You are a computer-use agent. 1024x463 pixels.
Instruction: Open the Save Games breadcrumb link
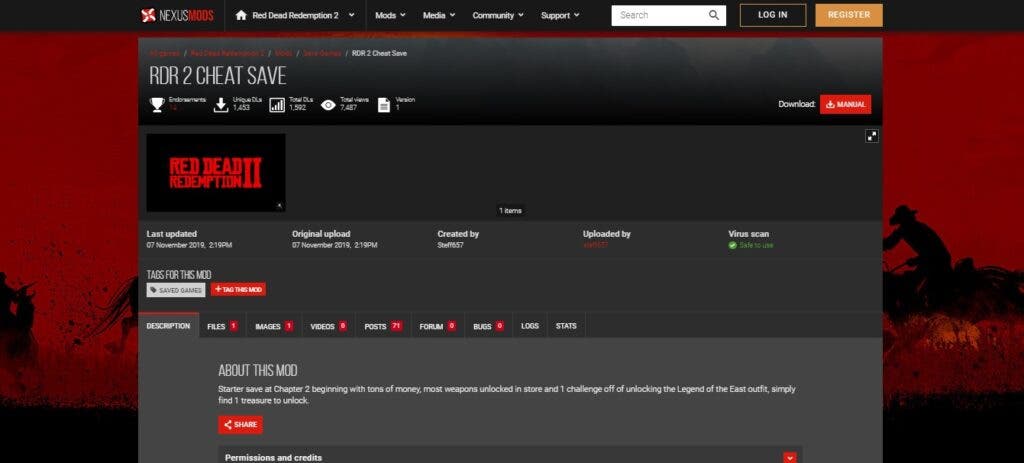pos(322,53)
